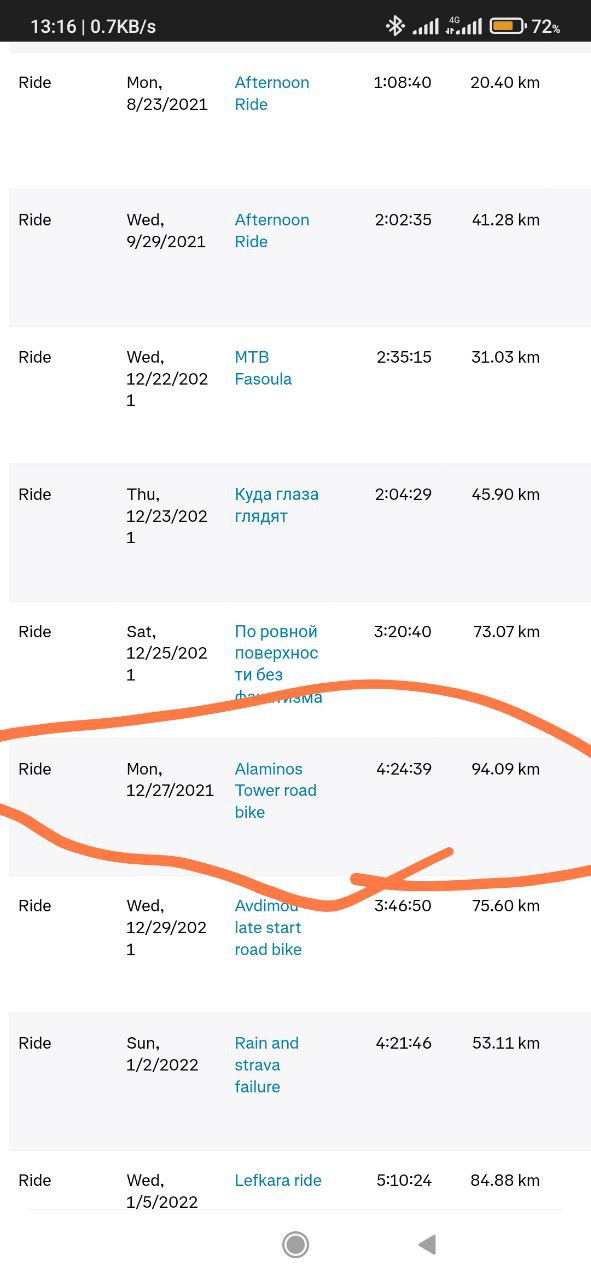Tap the Bluetooth status icon
The height and width of the screenshot is (1280, 591).
[395, 26]
